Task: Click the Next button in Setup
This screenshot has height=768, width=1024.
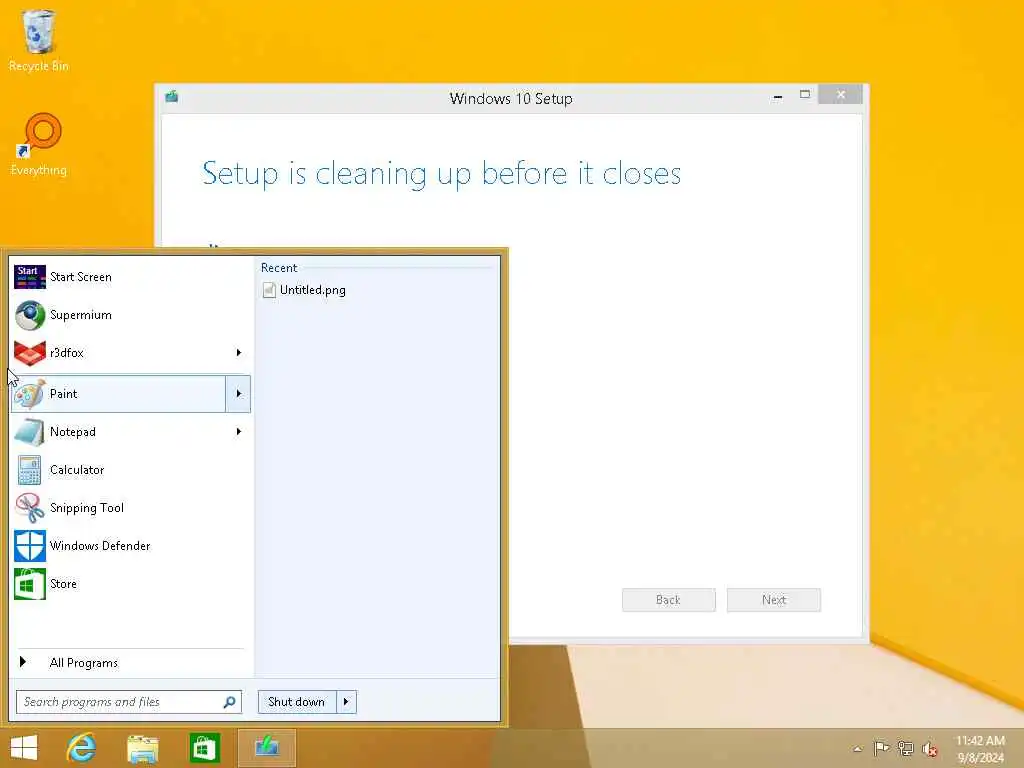Action: tap(774, 600)
